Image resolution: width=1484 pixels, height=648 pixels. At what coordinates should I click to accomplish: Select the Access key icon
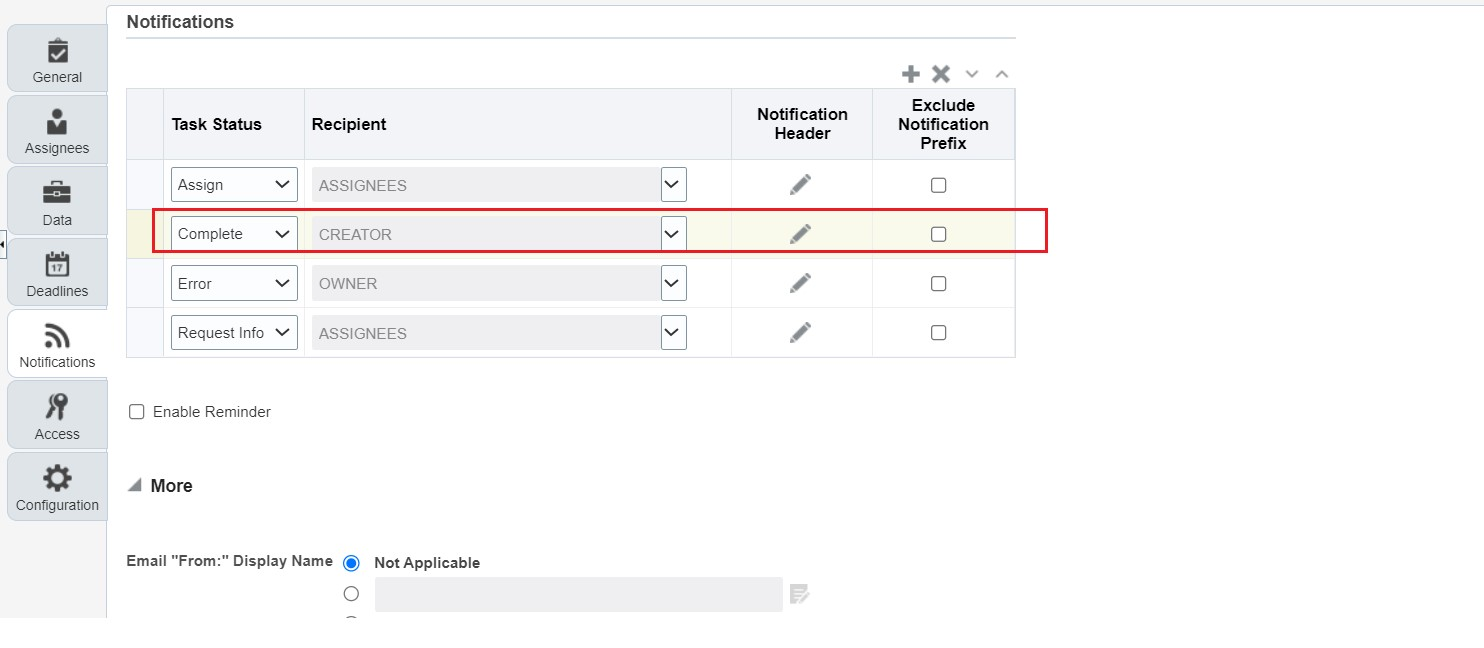[x=56, y=413]
